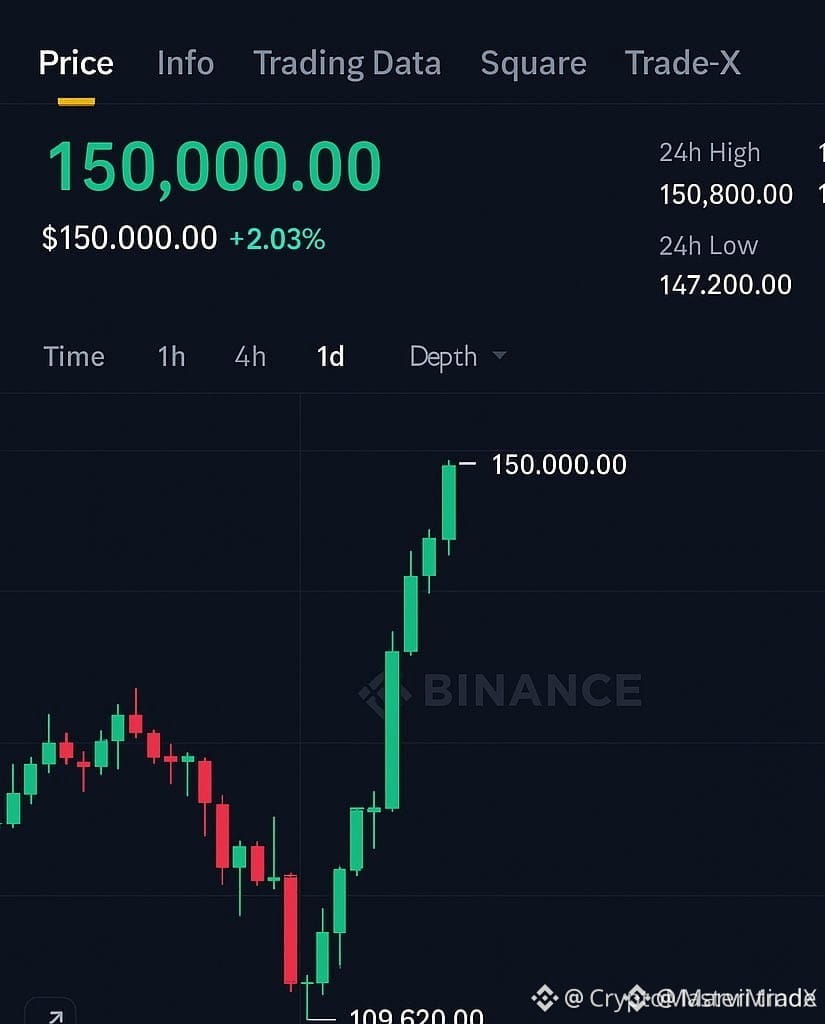Click the 24h Low value 147.200.00
Image resolution: width=825 pixels, height=1024 pixels.
(x=725, y=285)
